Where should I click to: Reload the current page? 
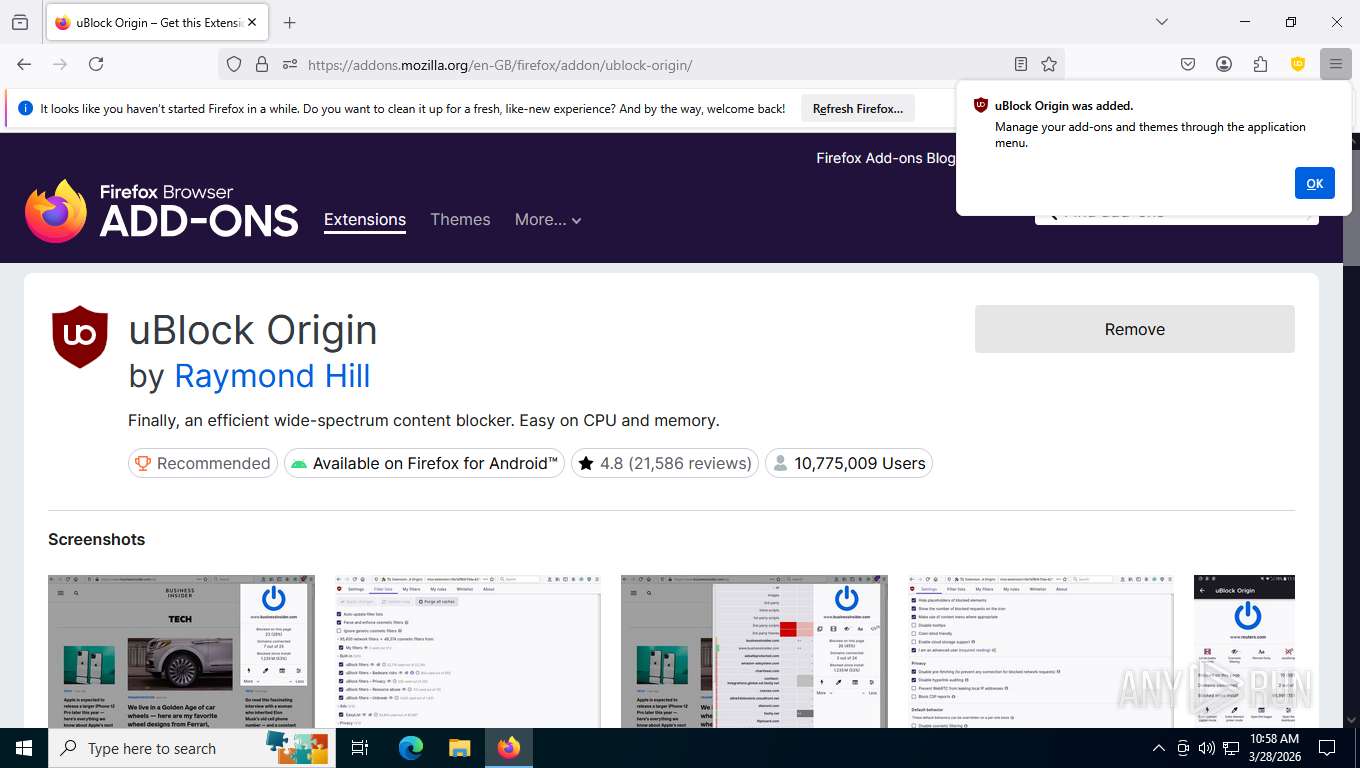click(96, 64)
